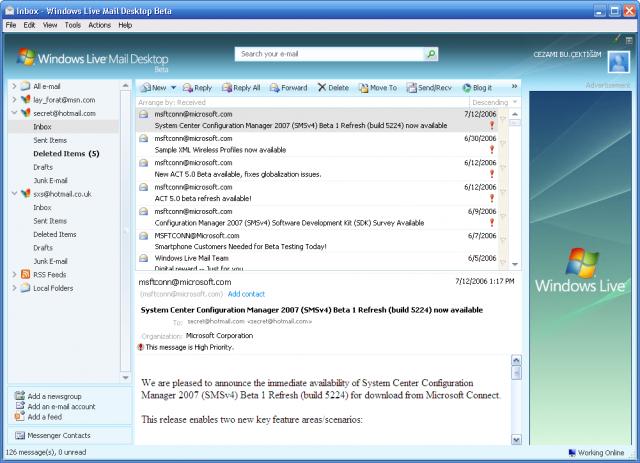Delete the selected message
Screen dimensions: 640x463
pyautogui.click(x=333, y=87)
